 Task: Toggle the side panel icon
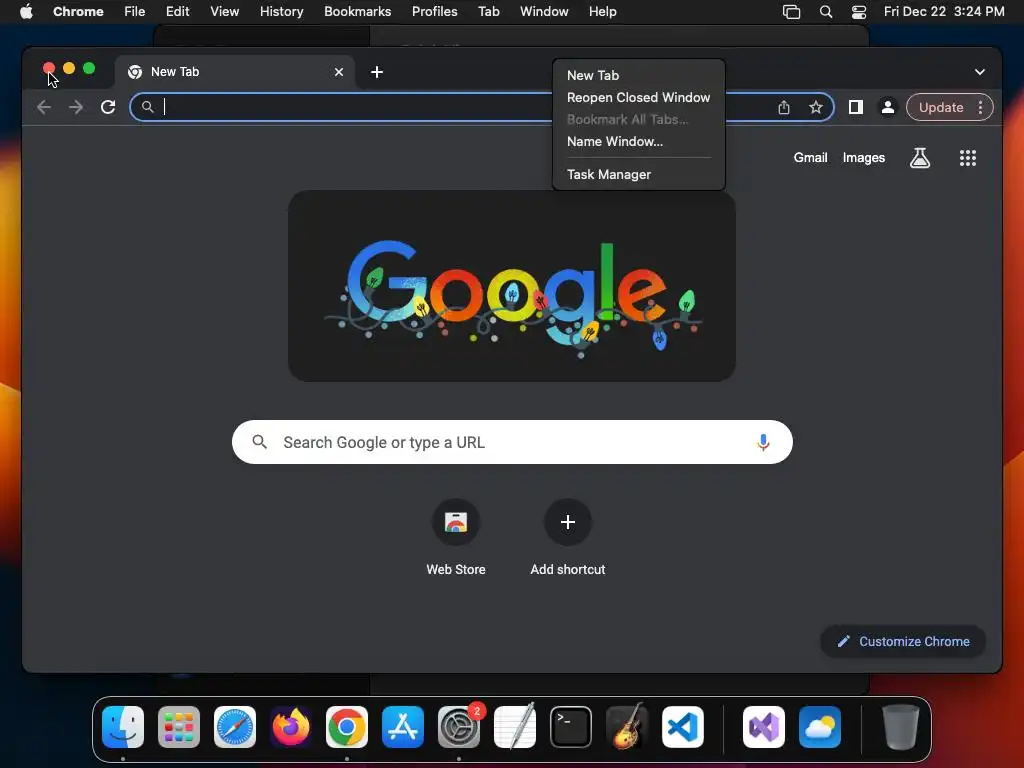(856, 107)
